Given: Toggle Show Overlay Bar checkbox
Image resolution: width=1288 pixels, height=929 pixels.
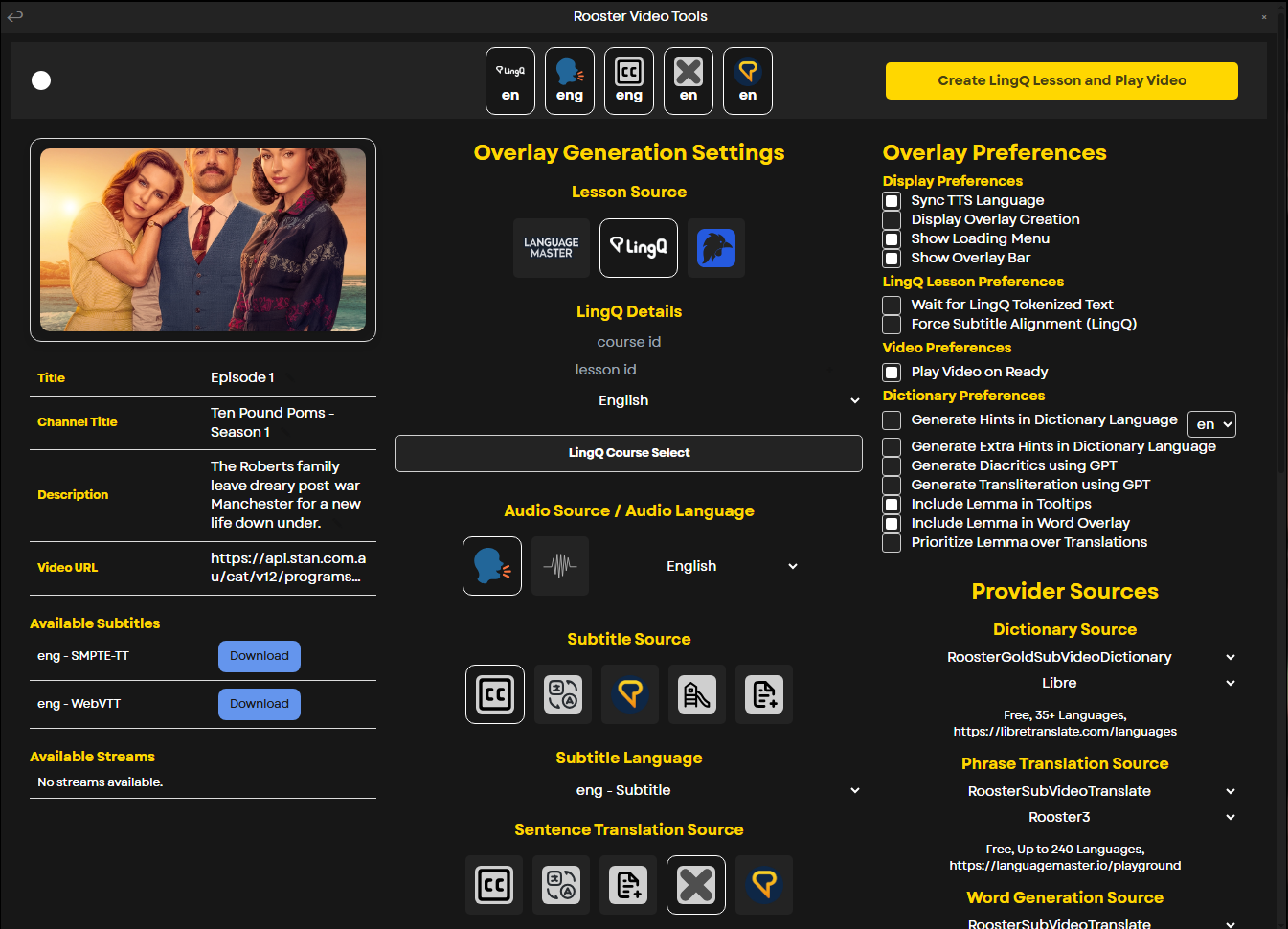Looking at the screenshot, I should coord(892,259).
